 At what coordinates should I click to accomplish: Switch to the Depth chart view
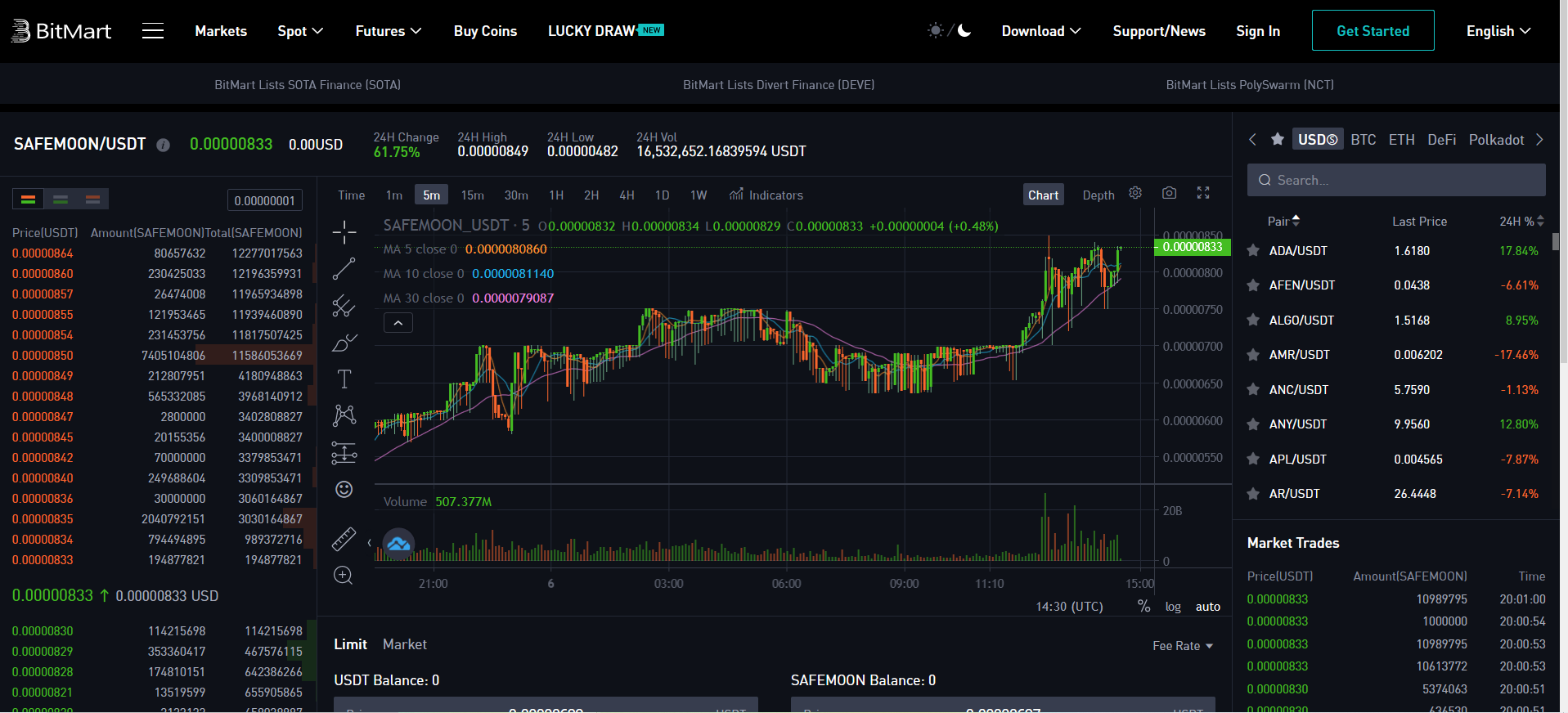pyautogui.click(x=1098, y=195)
